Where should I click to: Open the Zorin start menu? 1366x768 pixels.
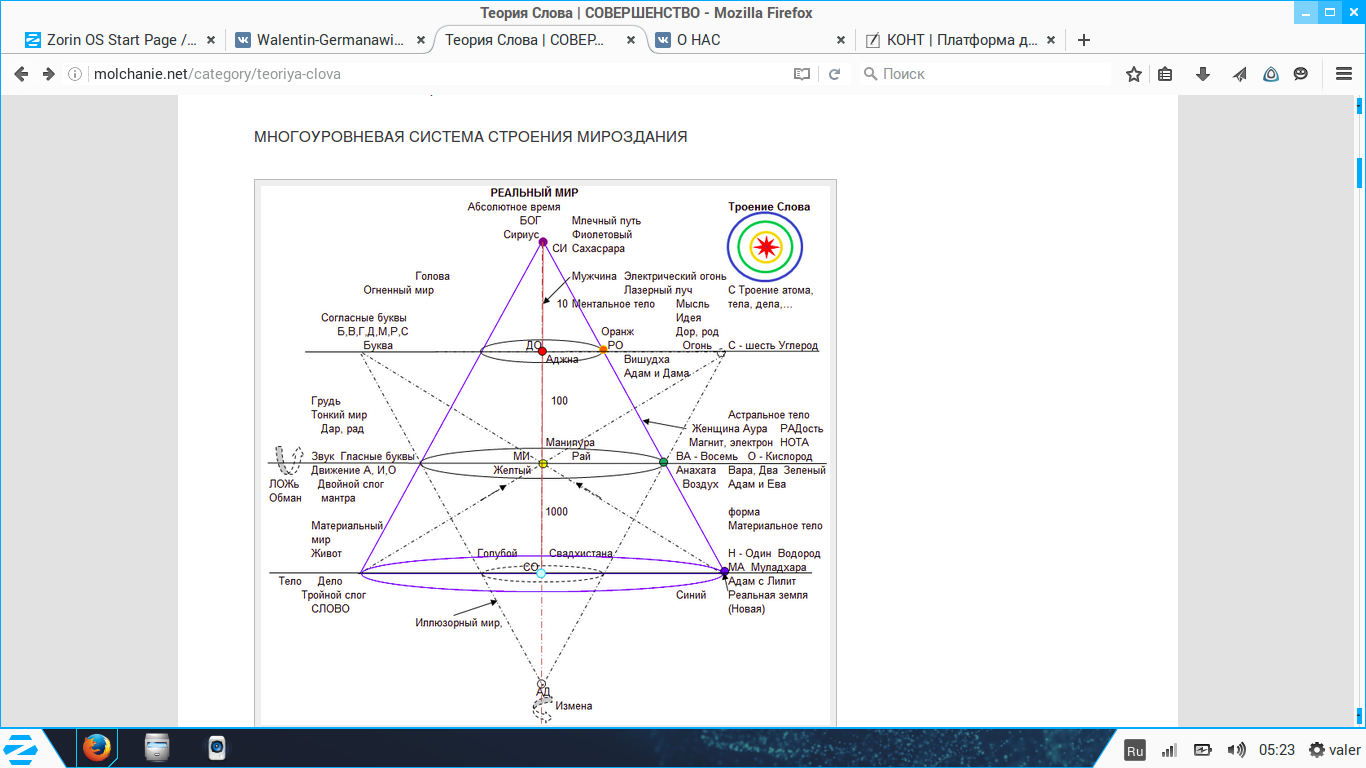click(21, 748)
